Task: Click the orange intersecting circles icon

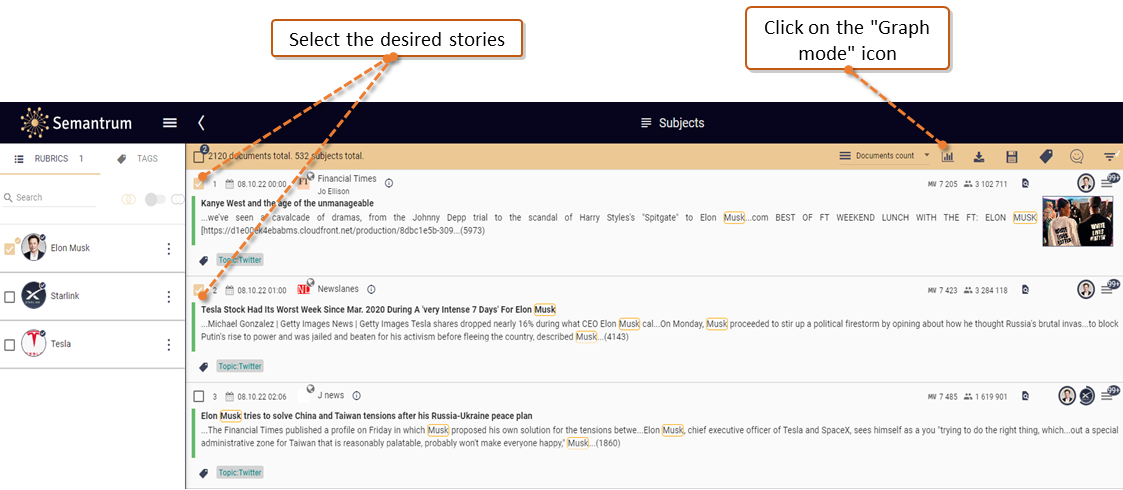Action: click(x=128, y=198)
